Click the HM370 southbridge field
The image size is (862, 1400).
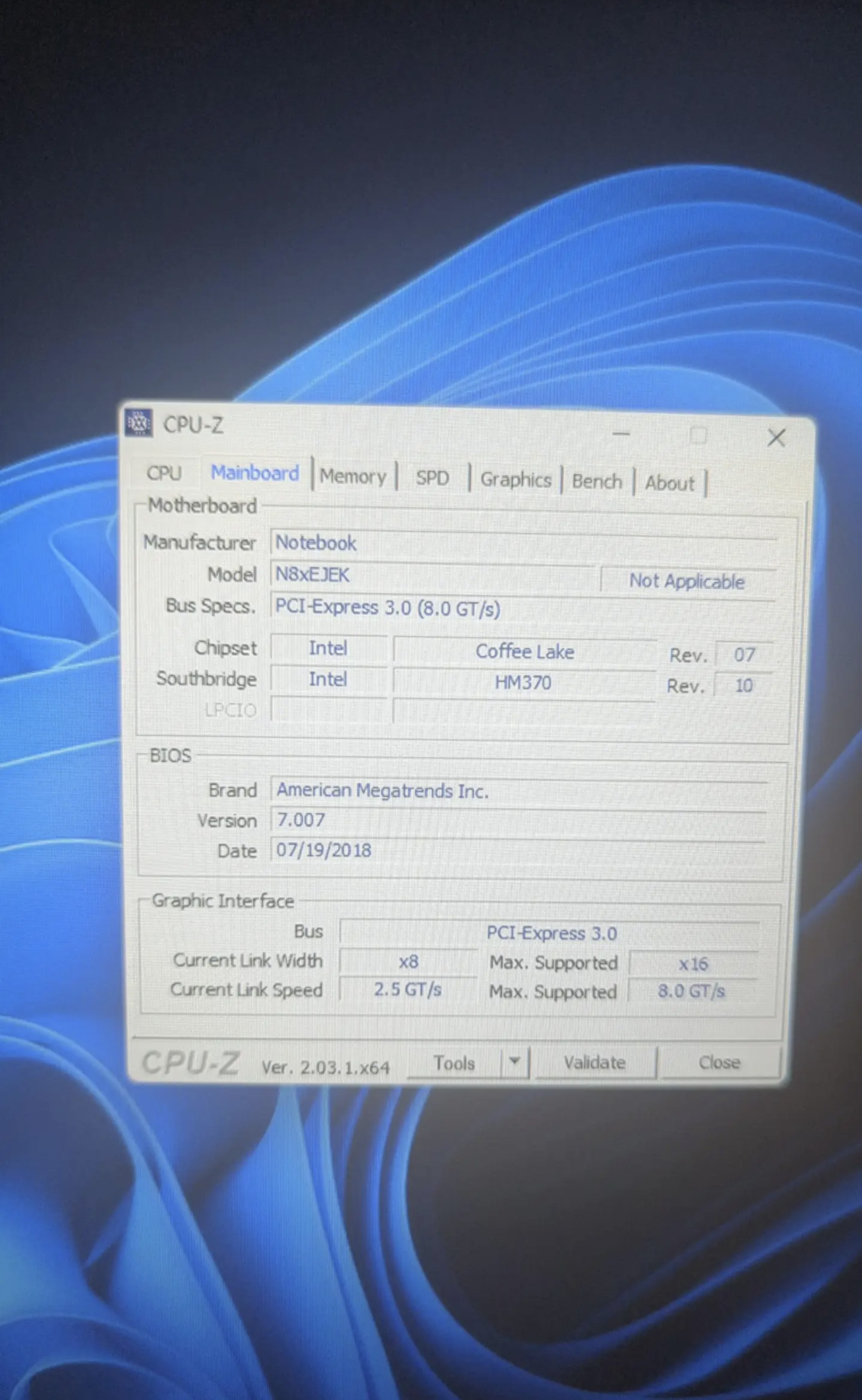523,683
